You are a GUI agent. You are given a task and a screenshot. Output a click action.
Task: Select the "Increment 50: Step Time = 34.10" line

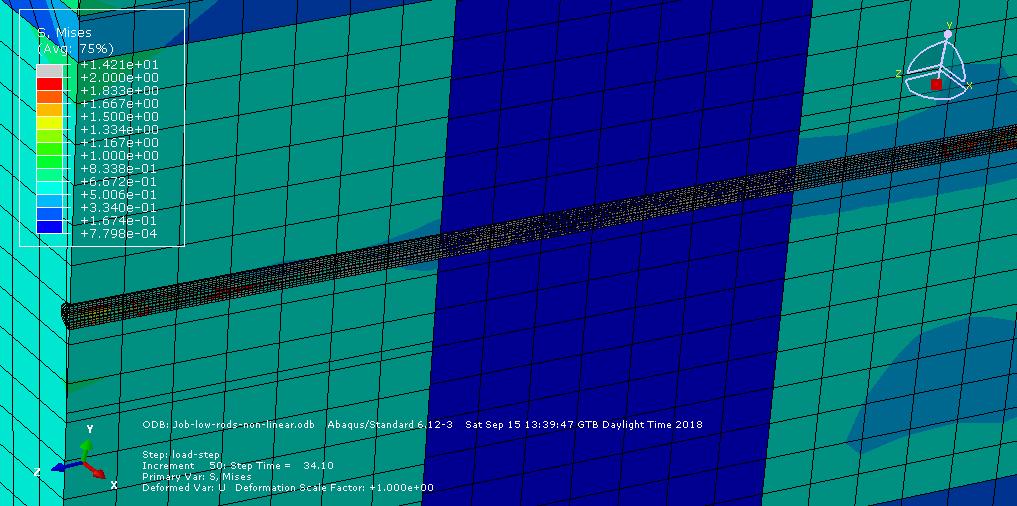coord(238,466)
